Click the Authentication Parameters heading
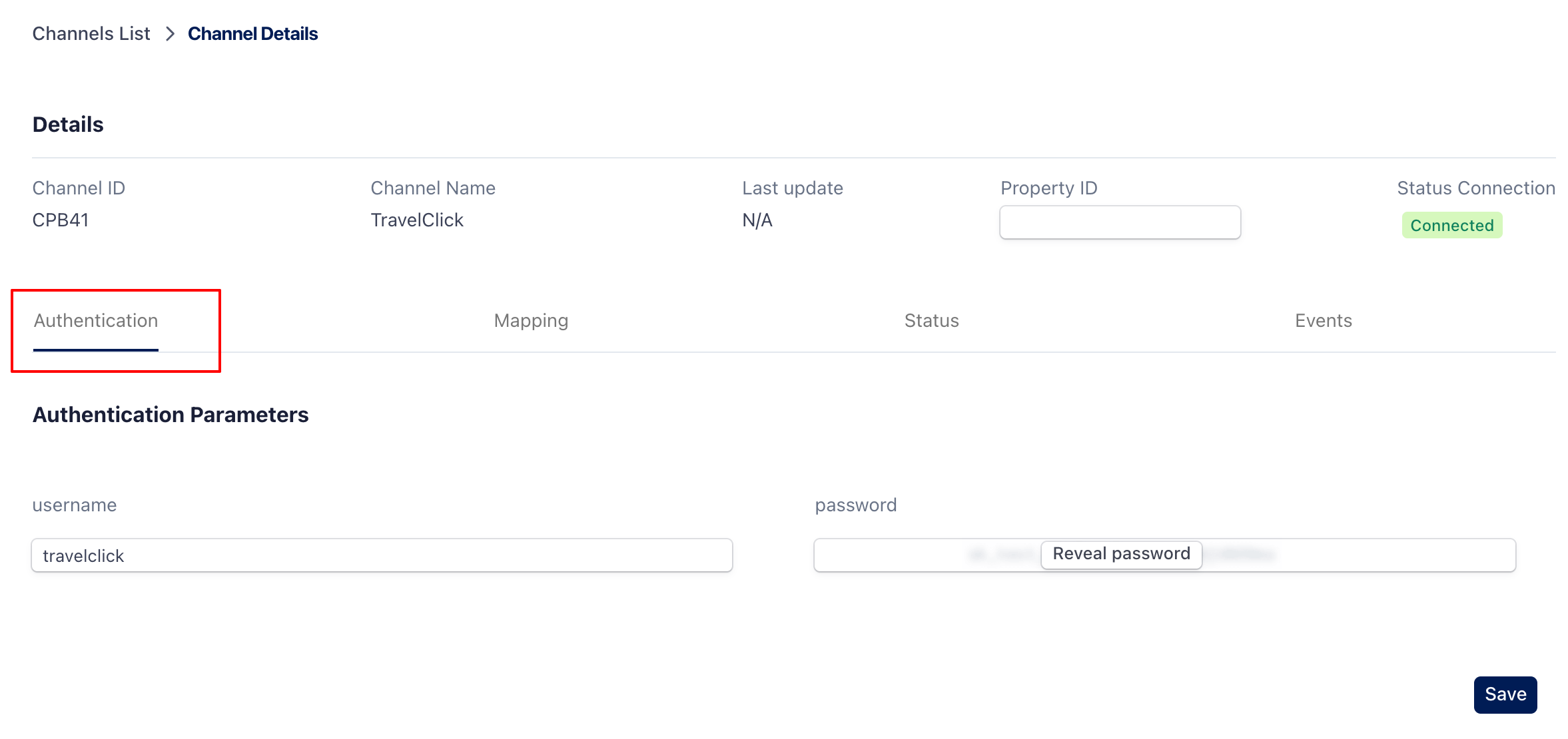The height and width of the screenshot is (739, 1568). pos(171,415)
